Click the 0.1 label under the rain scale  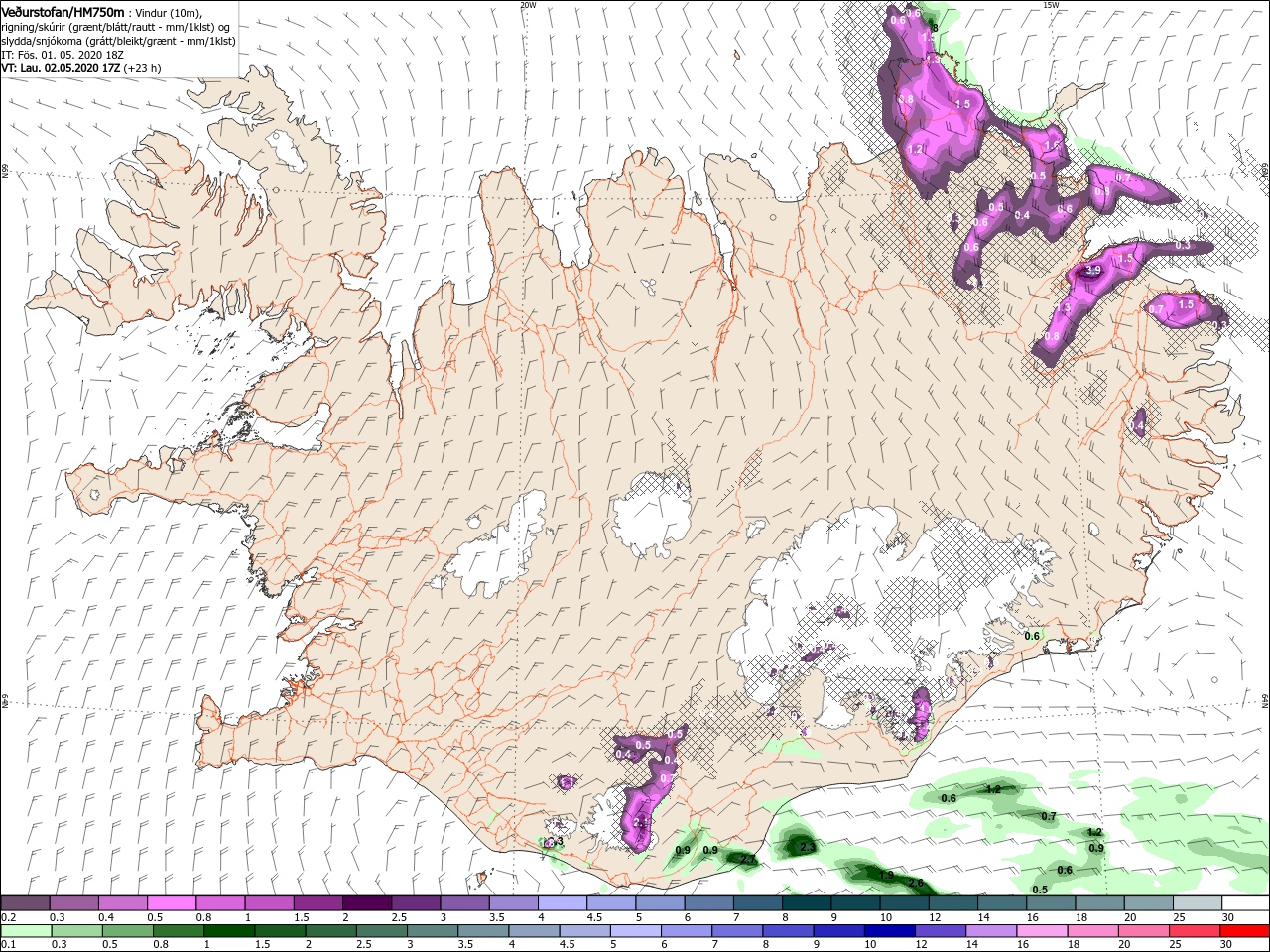click(x=7, y=945)
